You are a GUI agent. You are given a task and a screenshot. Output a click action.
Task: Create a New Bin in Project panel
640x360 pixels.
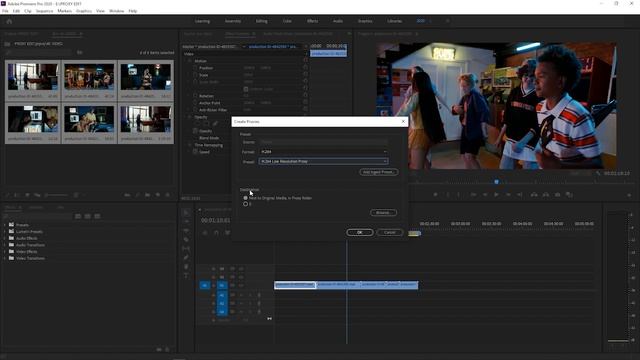tap(148, 195)
